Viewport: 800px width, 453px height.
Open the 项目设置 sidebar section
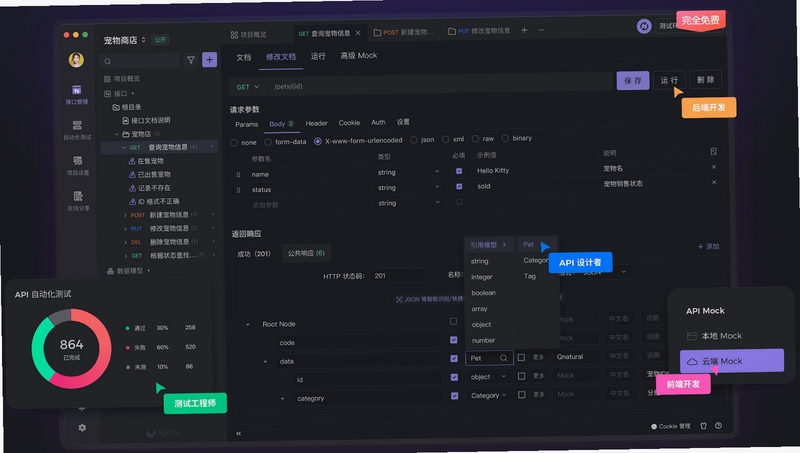(x=78, y=165)
